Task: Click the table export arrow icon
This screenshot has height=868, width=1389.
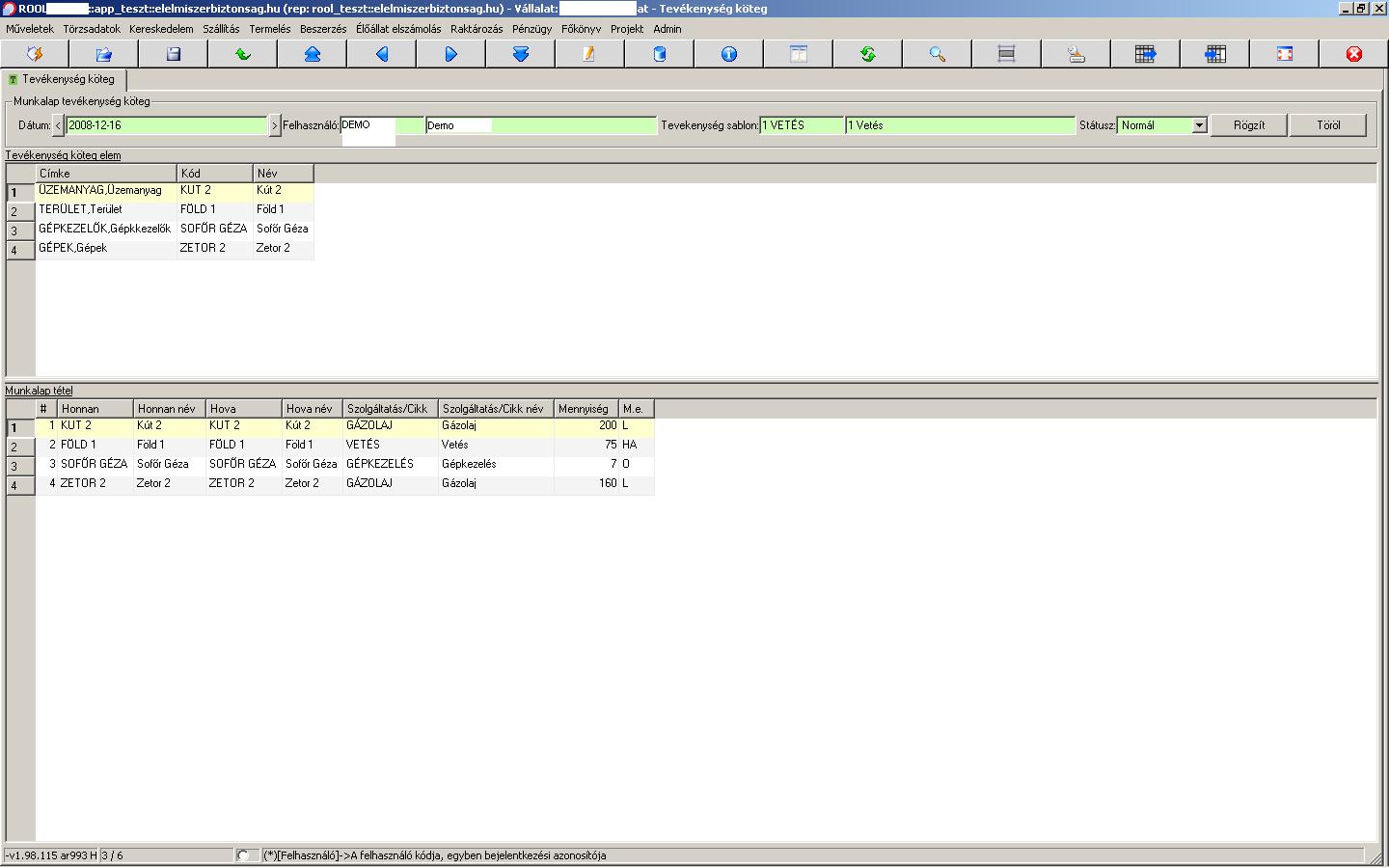Action: click(1146, 54)
